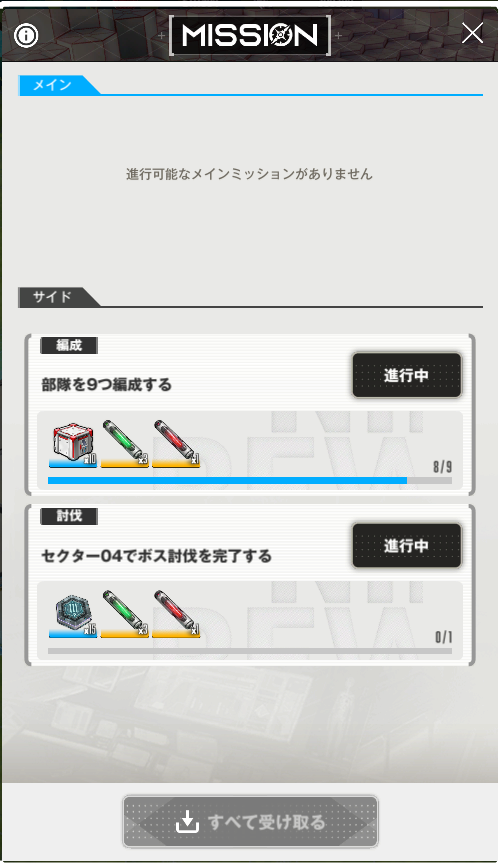Click the empty 0/1 progress bar
Screen dimensions: 498x864
[x=250, y=651]
